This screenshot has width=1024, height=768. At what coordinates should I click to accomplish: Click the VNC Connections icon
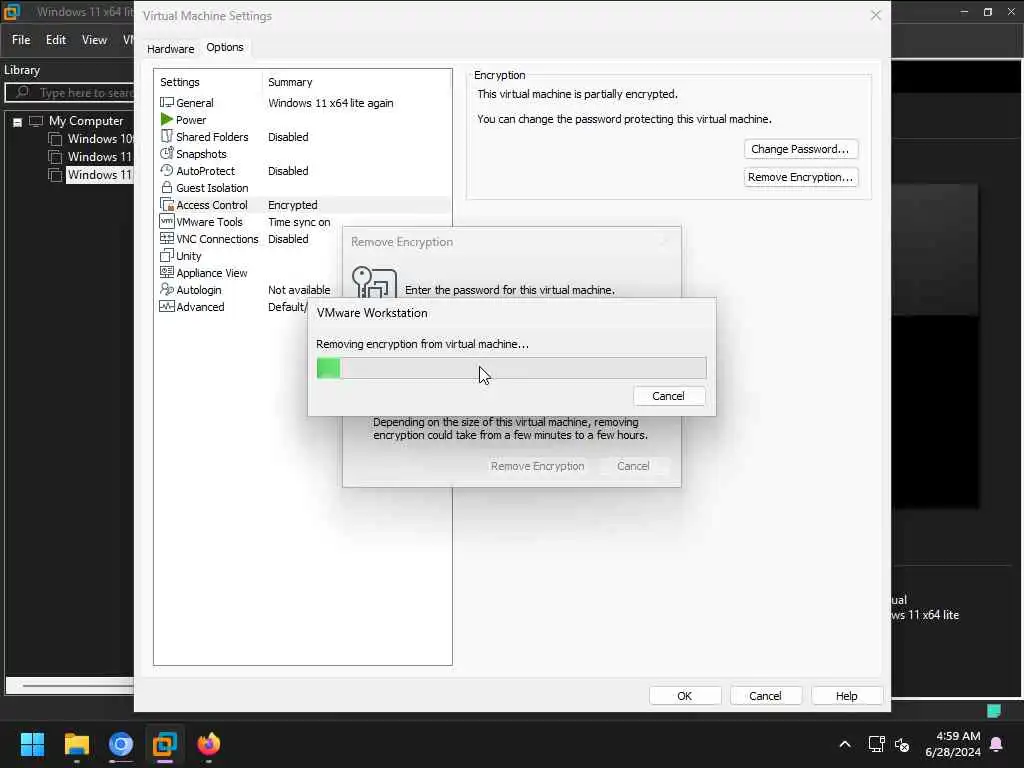pos(167,238)
